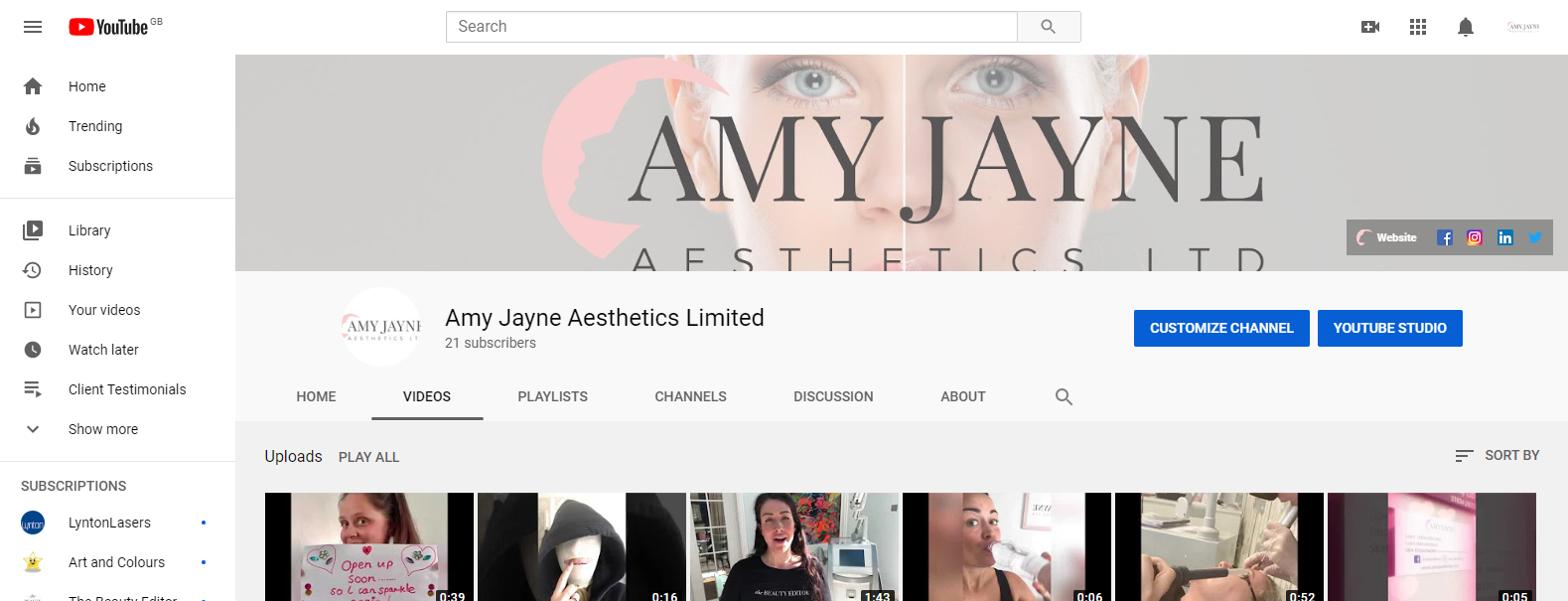Open the 1:43 woman speaking video

794,547
